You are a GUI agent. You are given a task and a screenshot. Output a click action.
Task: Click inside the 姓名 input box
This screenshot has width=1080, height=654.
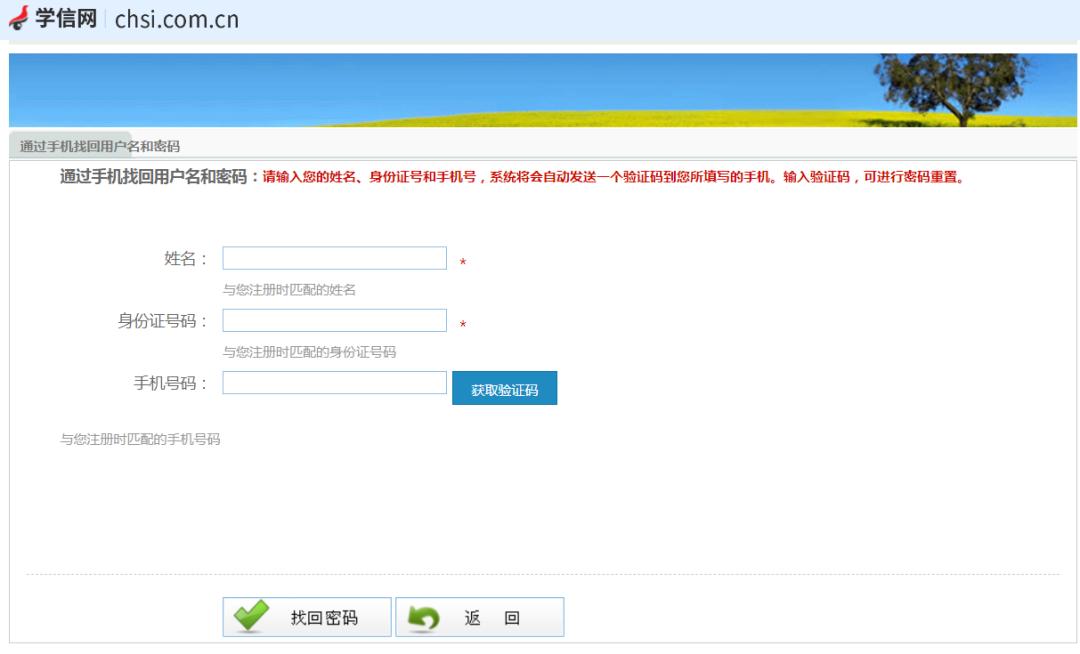[333, 257]
